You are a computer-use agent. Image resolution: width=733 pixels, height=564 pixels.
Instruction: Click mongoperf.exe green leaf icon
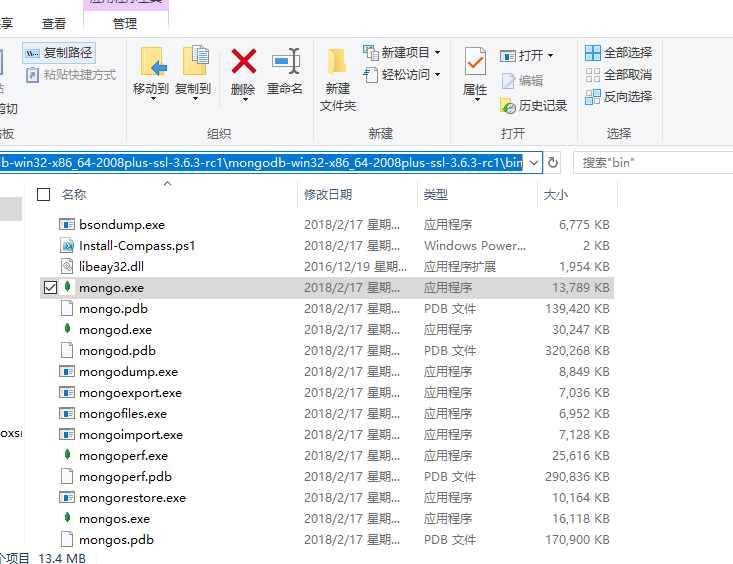point(67,455)
